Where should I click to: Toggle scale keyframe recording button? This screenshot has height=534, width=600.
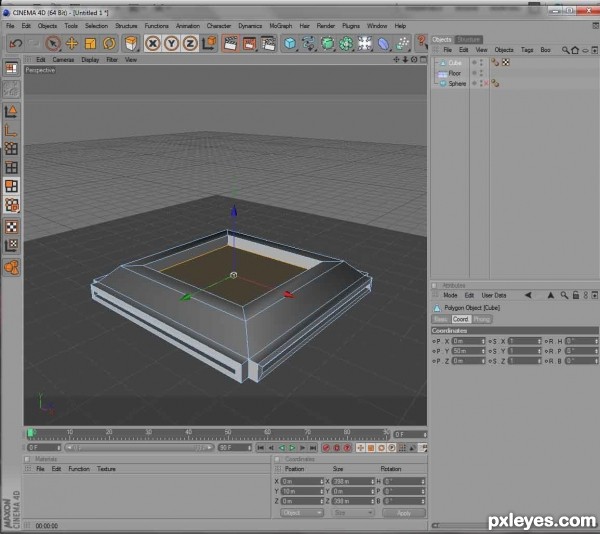[371, 448]
